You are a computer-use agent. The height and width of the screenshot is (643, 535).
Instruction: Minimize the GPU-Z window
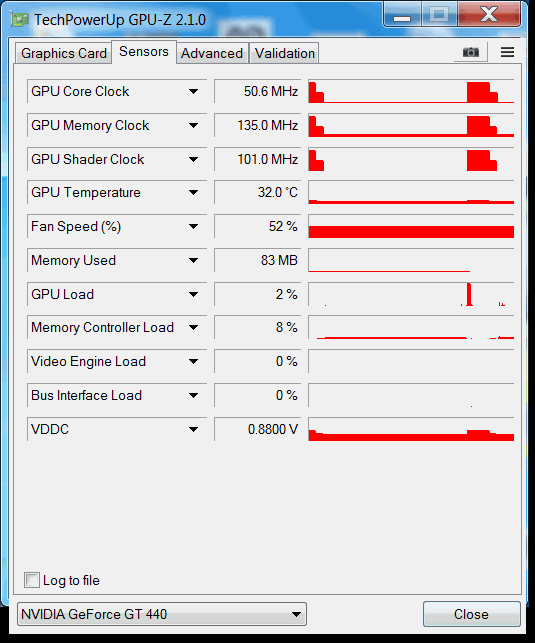pos(402,16)
